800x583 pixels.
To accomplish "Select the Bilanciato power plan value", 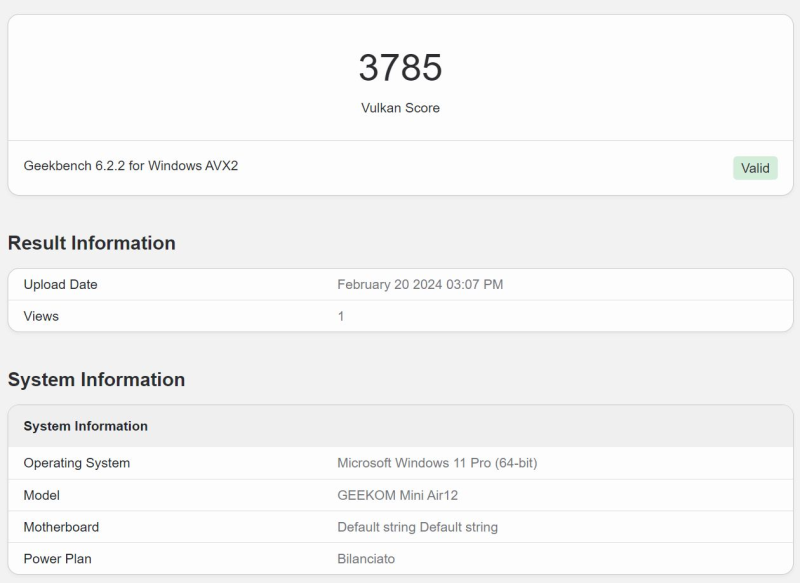I will pos(366,559).
